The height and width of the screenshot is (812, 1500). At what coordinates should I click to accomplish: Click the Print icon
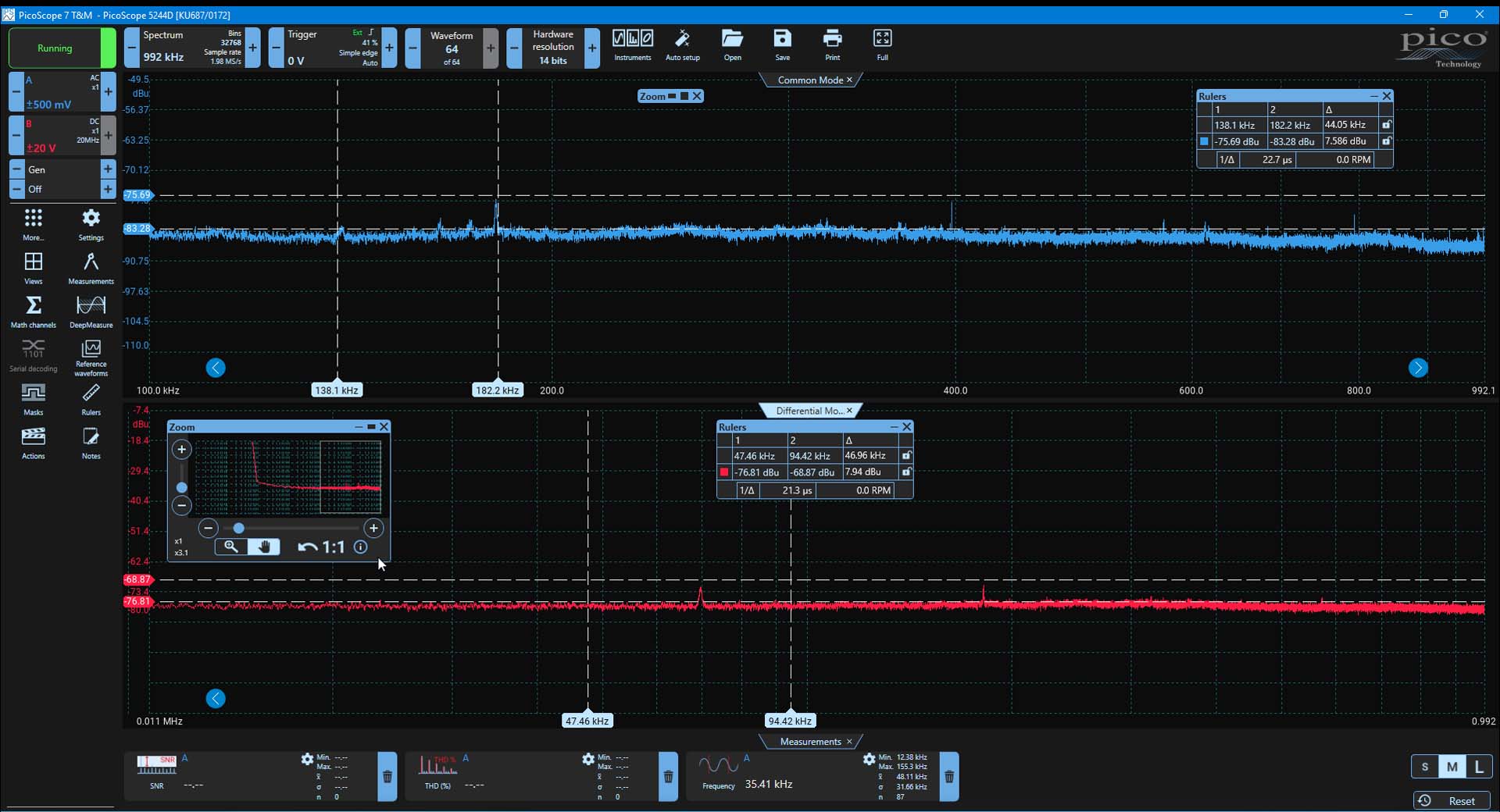click(x=832, y=45)
